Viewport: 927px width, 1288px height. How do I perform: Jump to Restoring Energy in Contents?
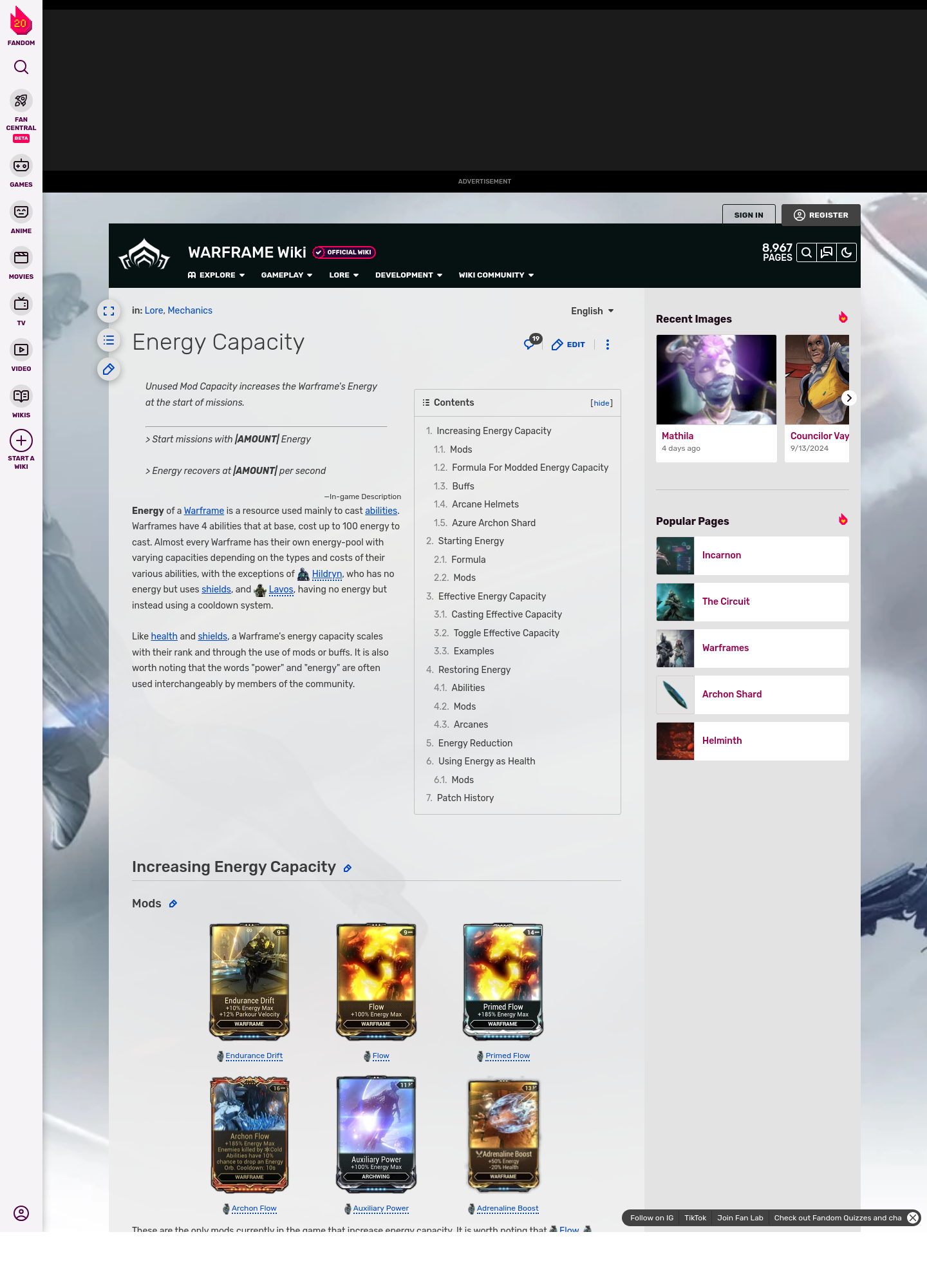pyautogui.click(x=474, y=670)
